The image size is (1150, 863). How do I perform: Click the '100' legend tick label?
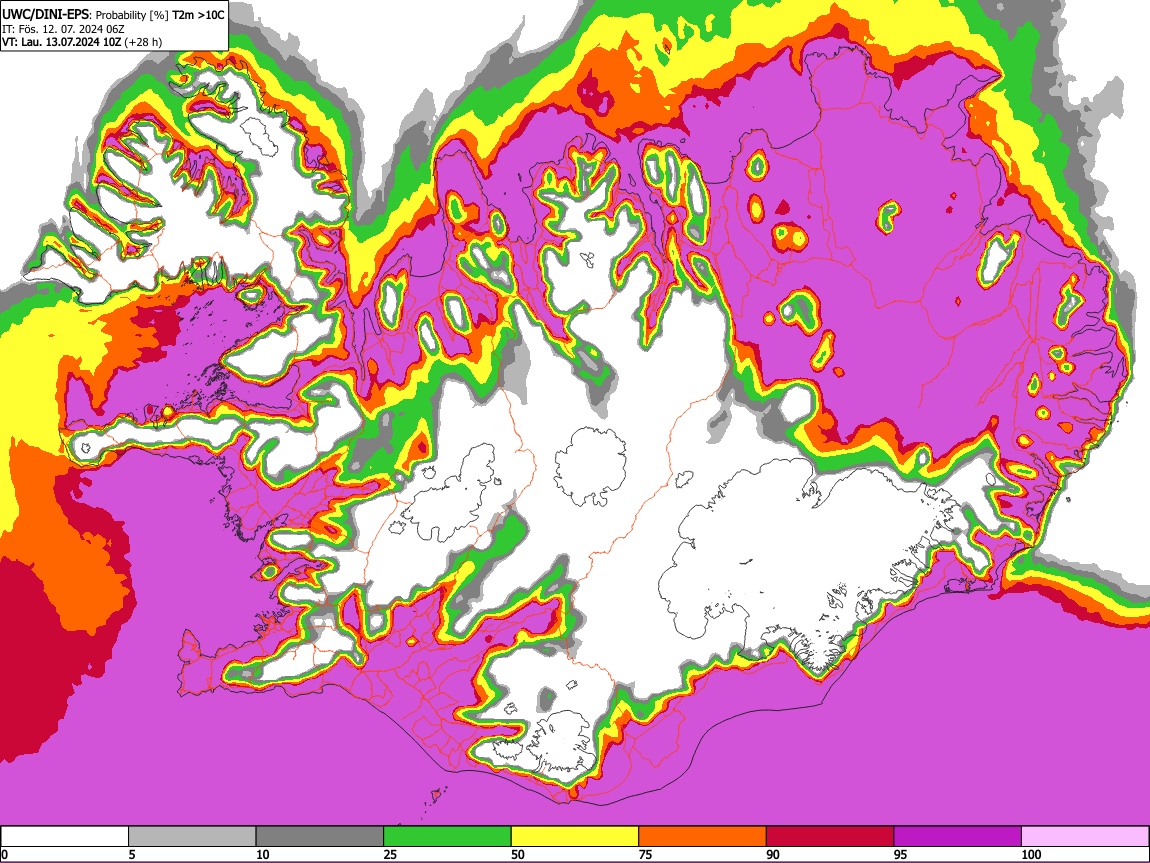[1031, 854]
